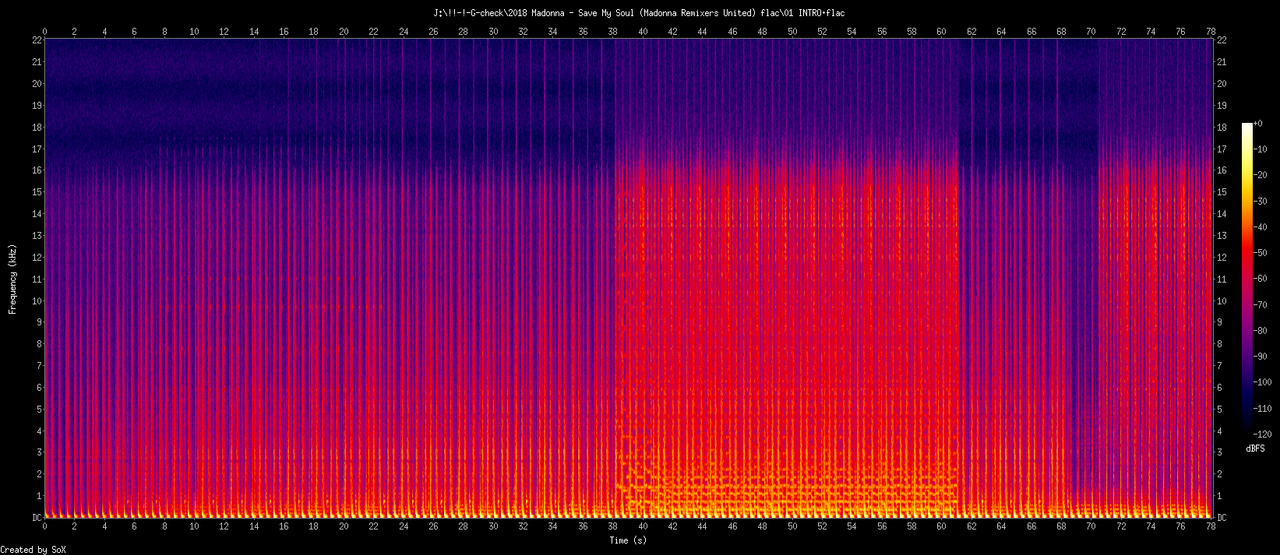This screenshot has height=555, width=1280.
Task: Click the "-50" value on the dBFS scale
Action: pyautogui.click(x=1260, y=253)
